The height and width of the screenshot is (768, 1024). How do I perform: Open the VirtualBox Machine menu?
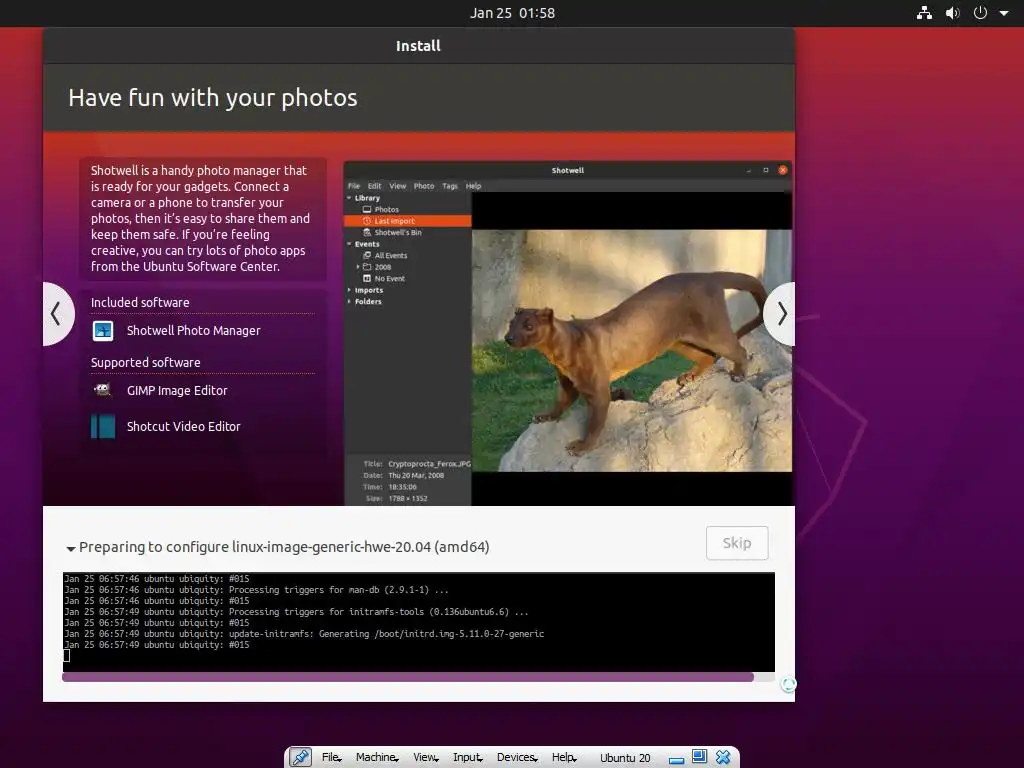377,758
